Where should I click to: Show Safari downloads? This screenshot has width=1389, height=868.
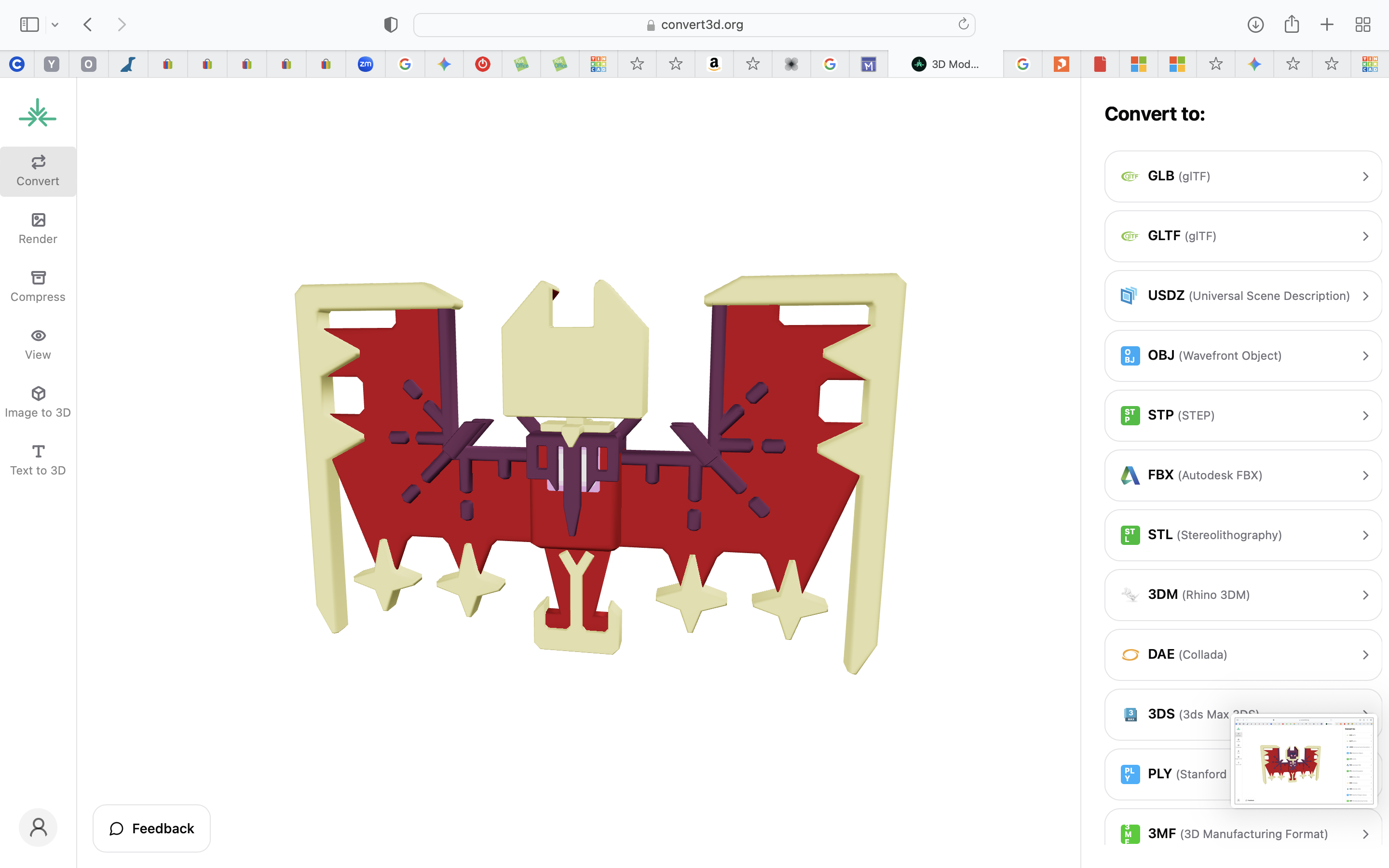1255,25
